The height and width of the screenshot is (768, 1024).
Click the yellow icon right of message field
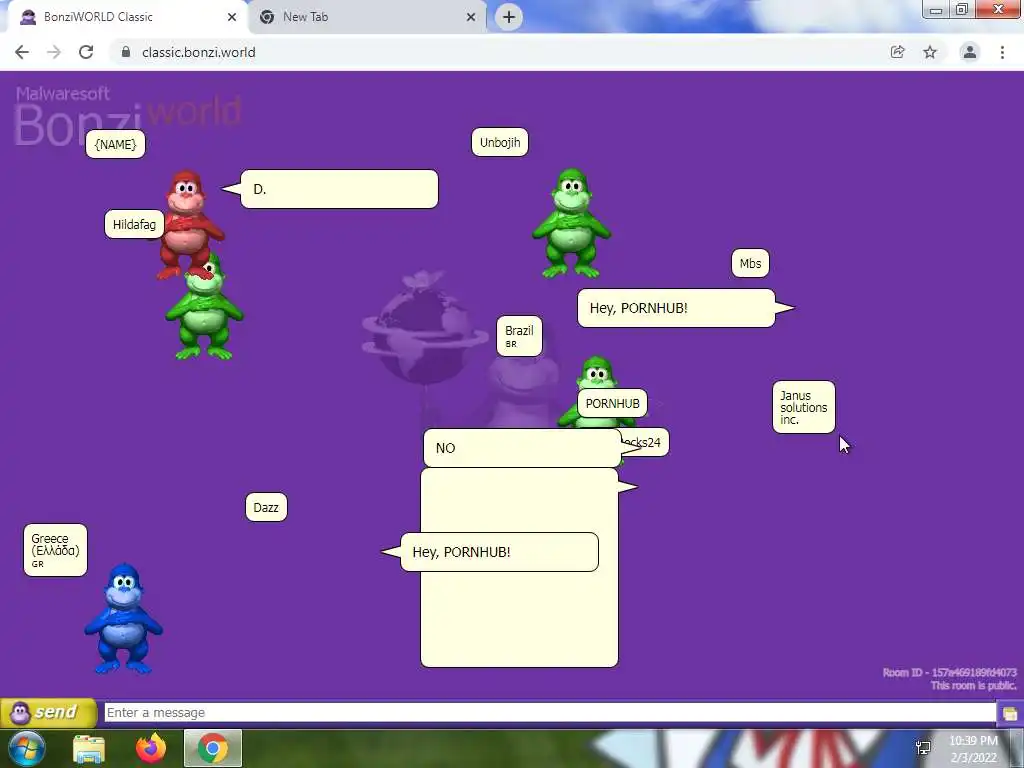(1010, 712)
